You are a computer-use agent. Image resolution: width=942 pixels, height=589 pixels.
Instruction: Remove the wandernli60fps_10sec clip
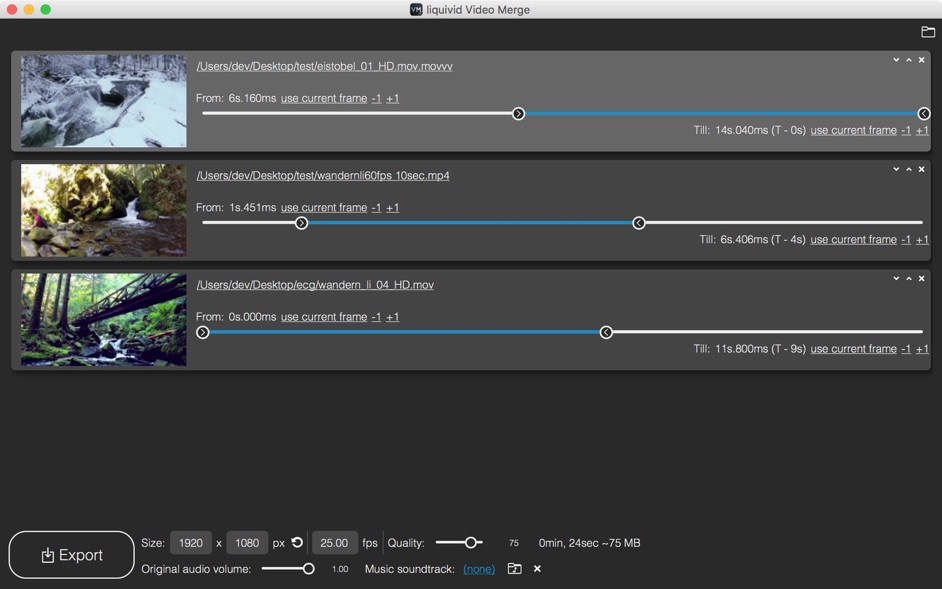(921, 169)
